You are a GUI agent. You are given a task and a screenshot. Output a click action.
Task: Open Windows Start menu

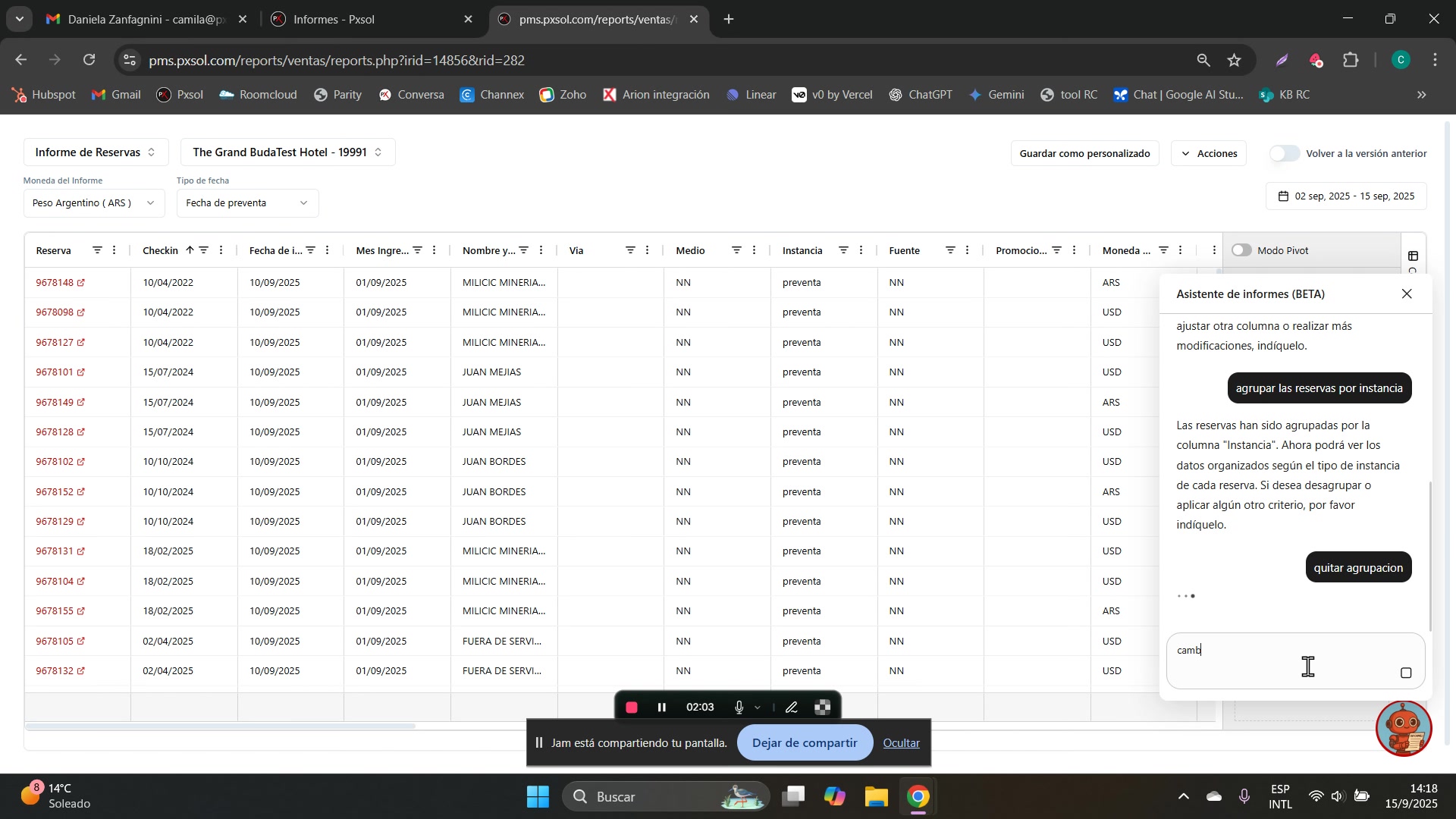tap(538, 797)
